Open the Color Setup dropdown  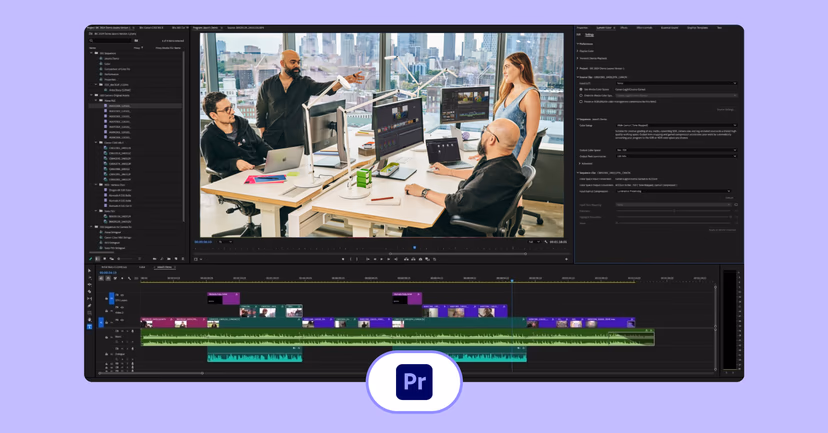676,125
